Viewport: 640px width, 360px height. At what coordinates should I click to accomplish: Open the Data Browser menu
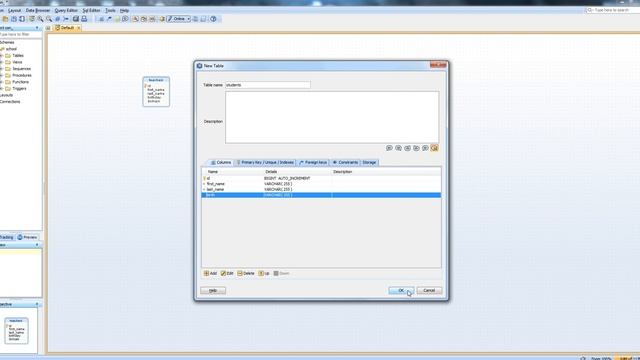38,10
